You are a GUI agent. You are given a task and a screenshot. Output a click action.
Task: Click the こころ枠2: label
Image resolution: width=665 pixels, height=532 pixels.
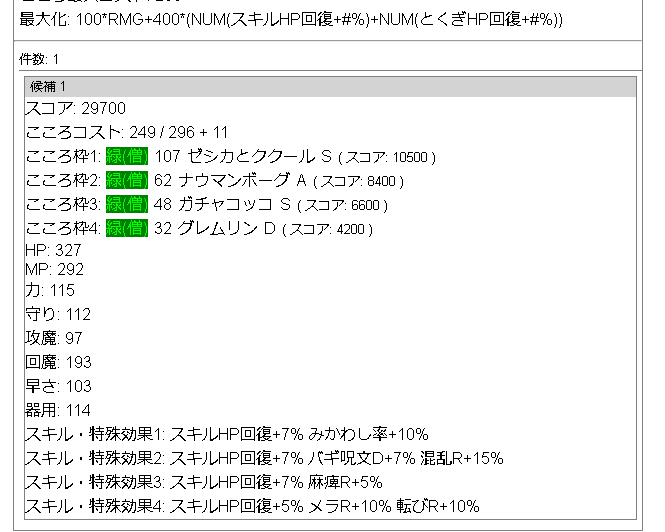64,180
